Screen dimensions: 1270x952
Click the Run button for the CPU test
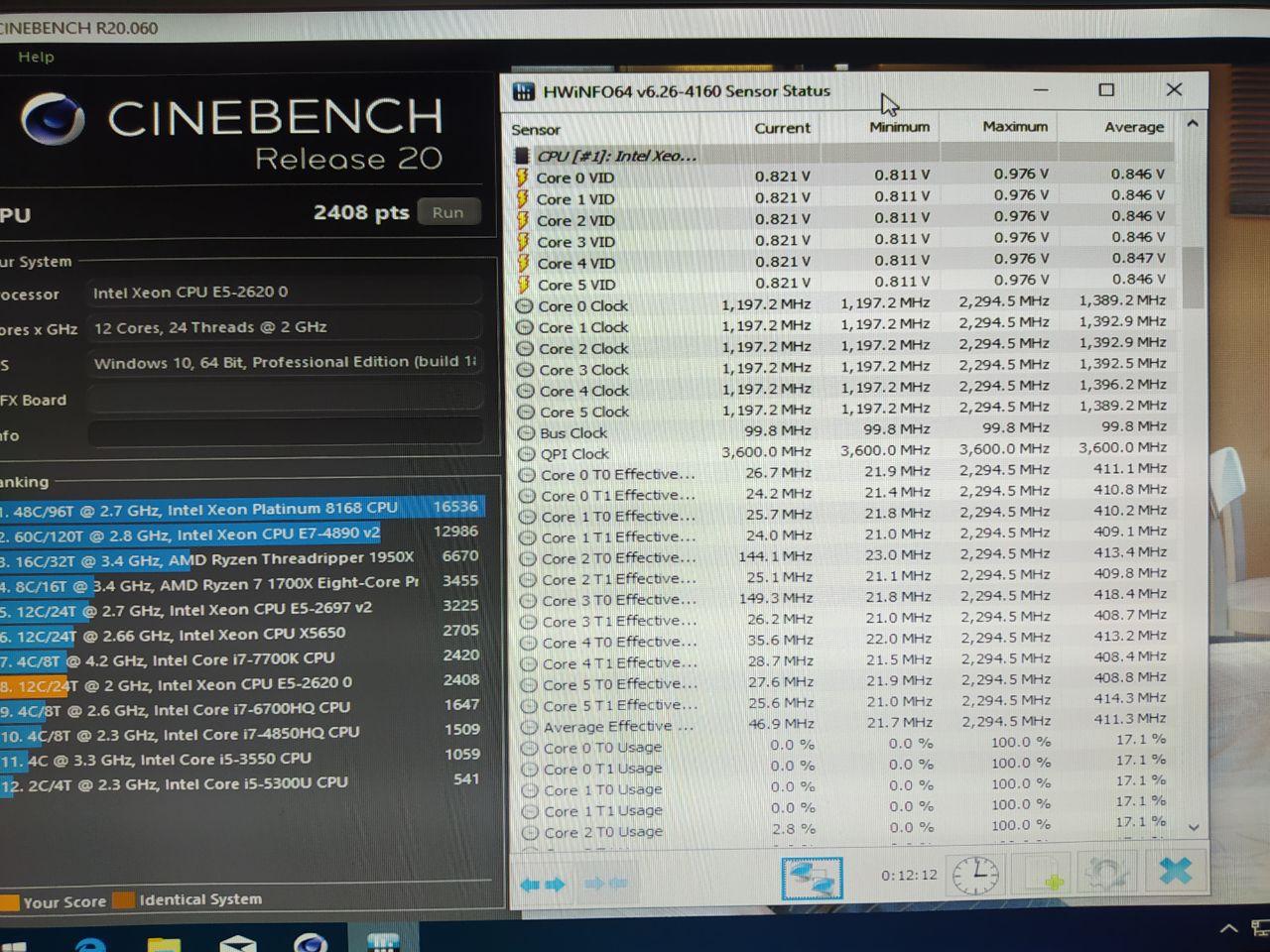point(448,212)
